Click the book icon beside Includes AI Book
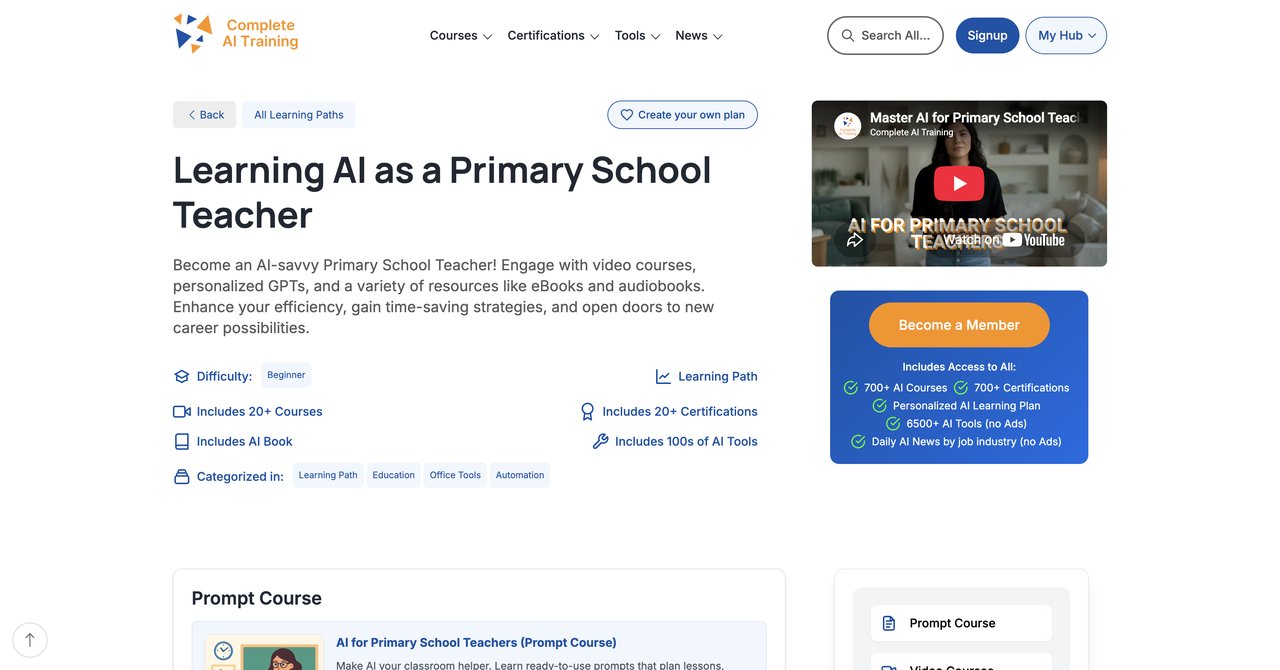The height and width of the screenshot is (670, 1280). (x=181, y=442)
